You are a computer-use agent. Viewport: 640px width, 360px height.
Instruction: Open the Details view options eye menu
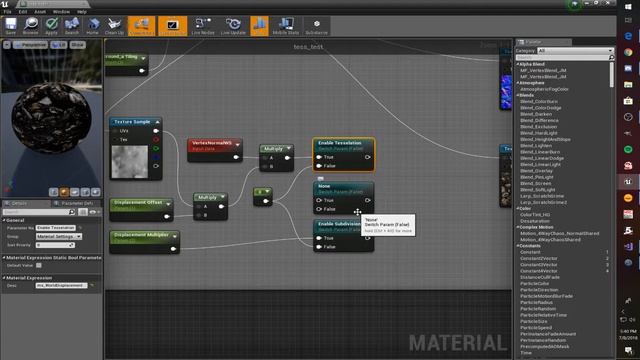coord(94,212)
